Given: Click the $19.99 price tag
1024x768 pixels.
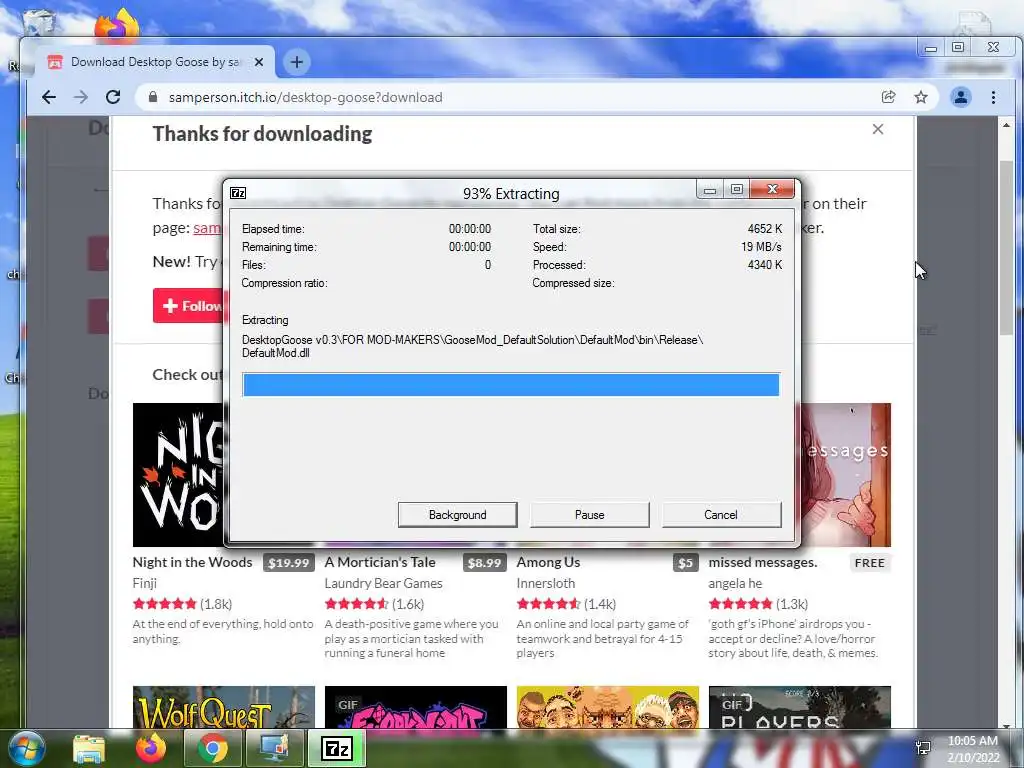Looking at the screenshot, I should click(289, 563).
